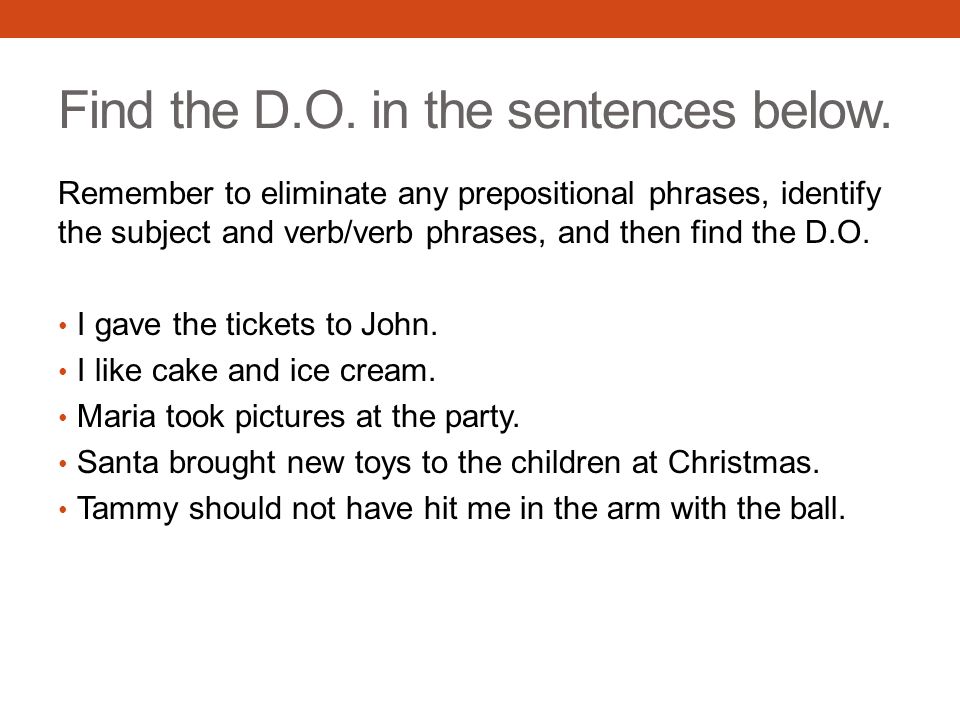
Task: Click the slide title 'Find the D.O.'
Action: [x=474, y=111]
